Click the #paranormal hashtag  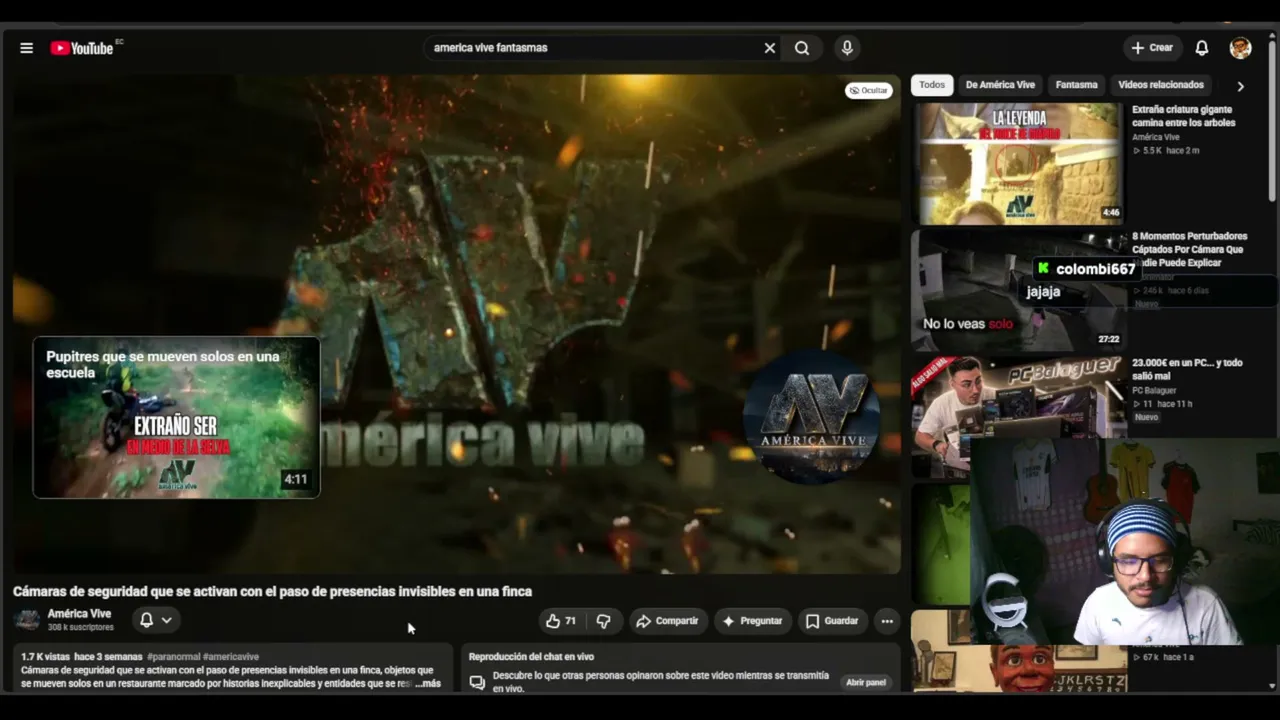(x=173, y=657)
